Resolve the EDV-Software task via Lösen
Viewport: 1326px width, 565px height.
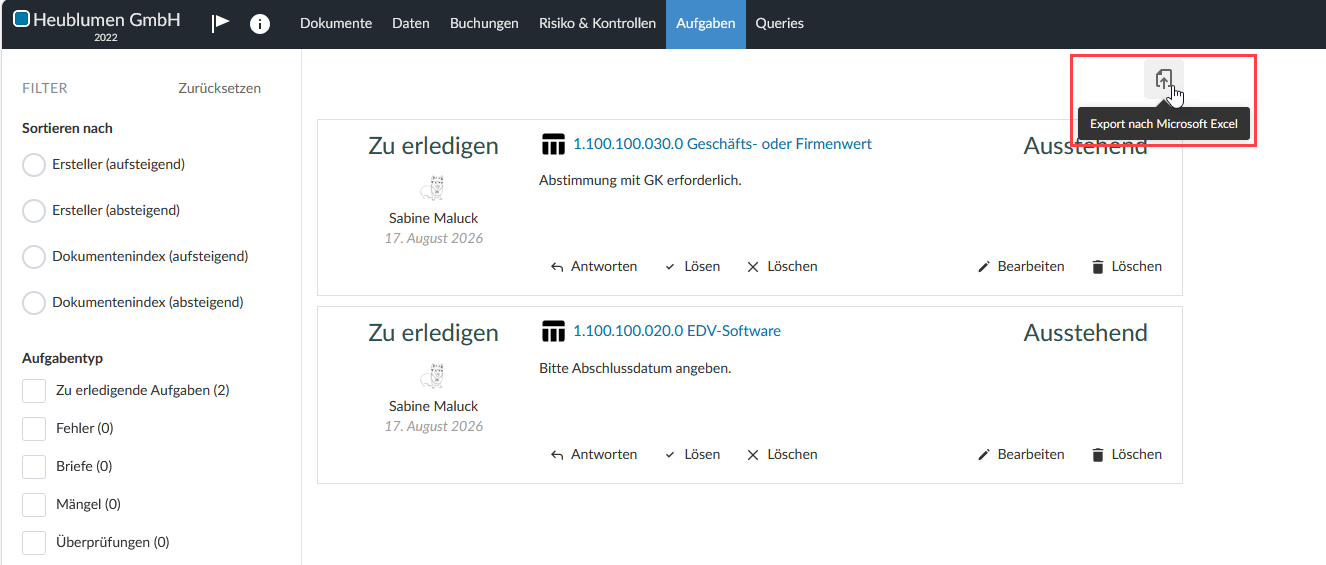coord(692,454)
